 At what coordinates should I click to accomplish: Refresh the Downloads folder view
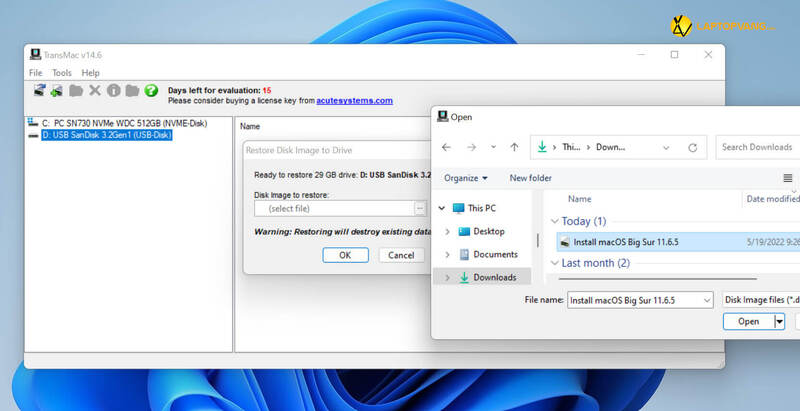(692, 148)
